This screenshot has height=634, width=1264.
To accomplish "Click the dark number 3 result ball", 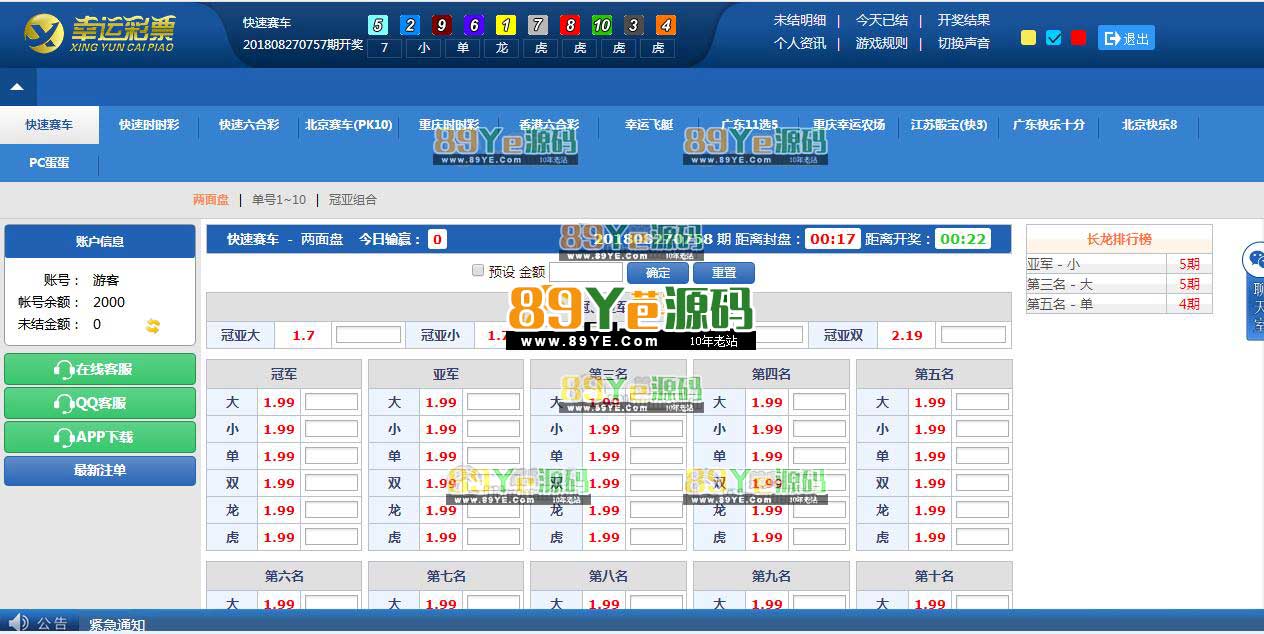I will pos(634,26).
